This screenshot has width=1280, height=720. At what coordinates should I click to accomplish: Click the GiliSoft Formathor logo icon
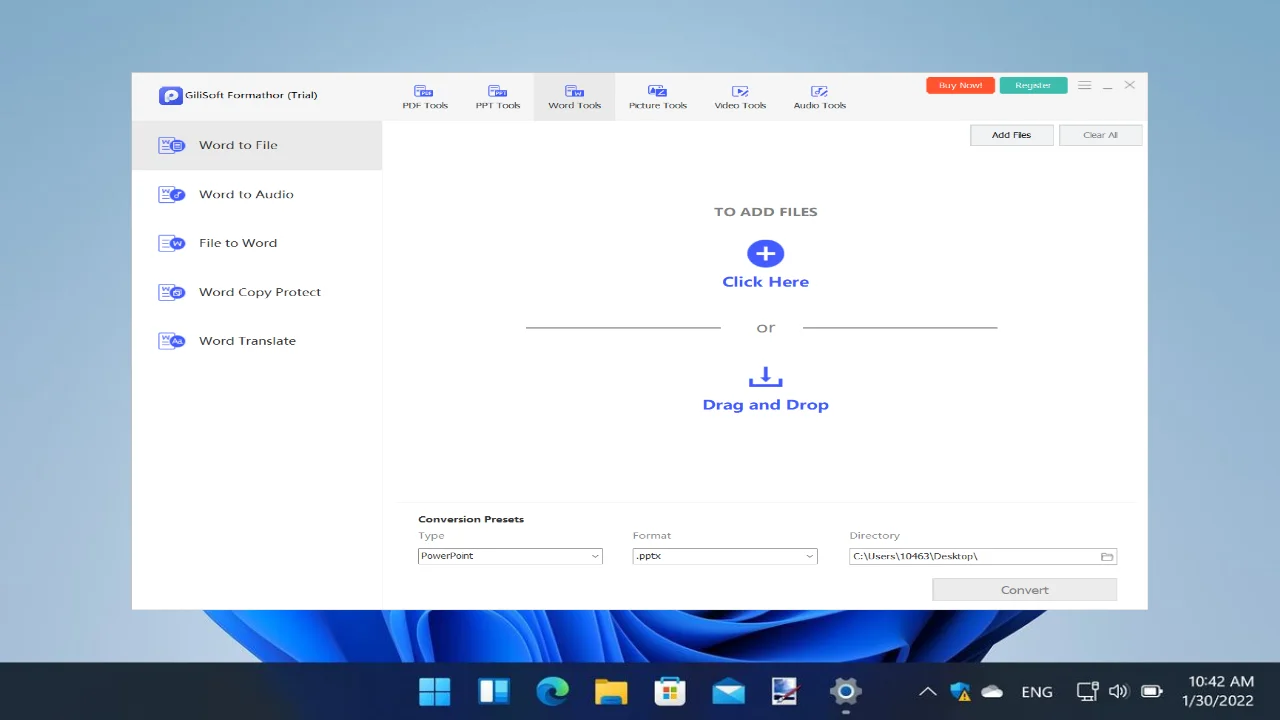[x=170, y=96]
